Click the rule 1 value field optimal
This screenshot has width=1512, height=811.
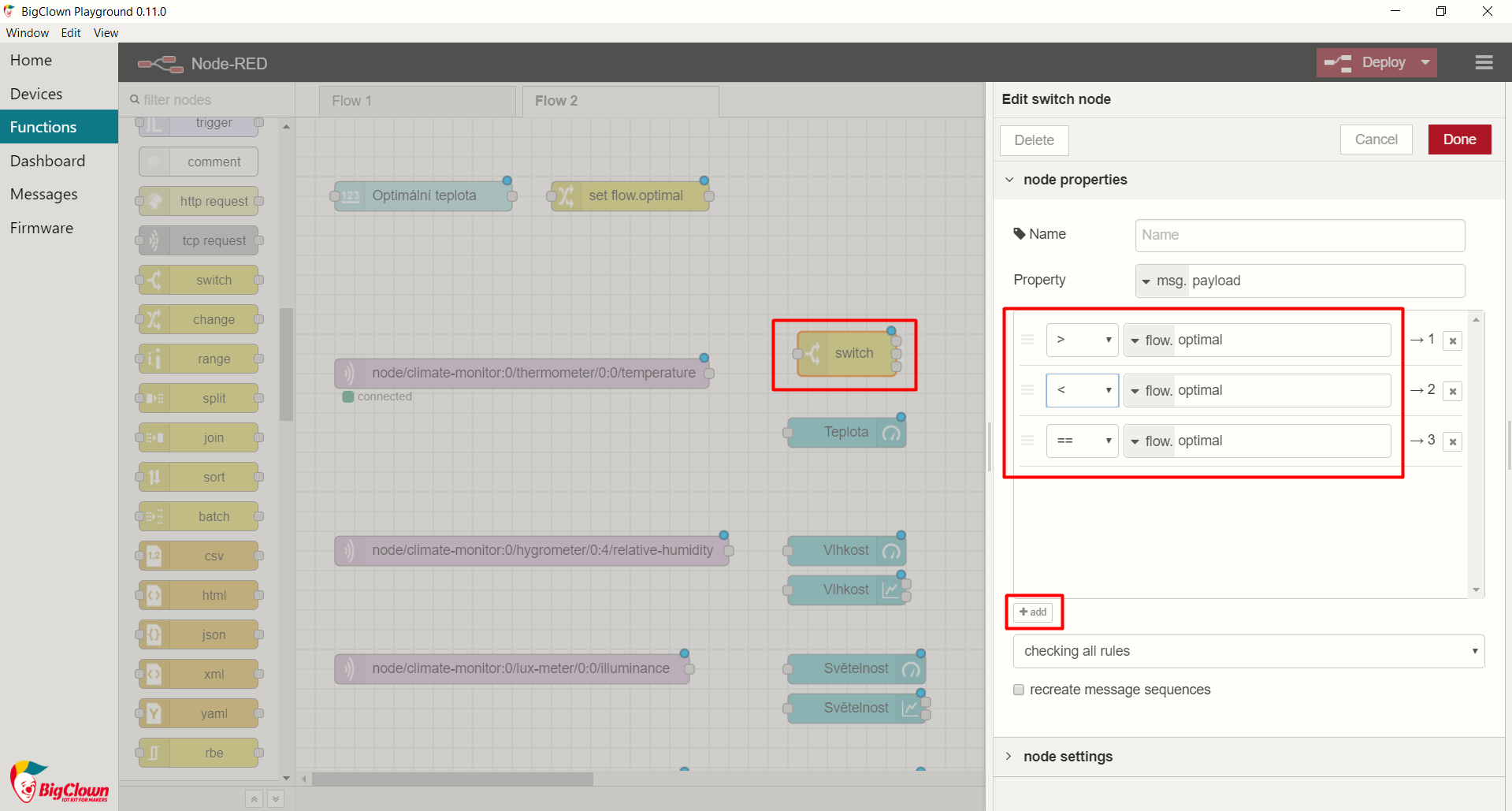pos(1282,340)
